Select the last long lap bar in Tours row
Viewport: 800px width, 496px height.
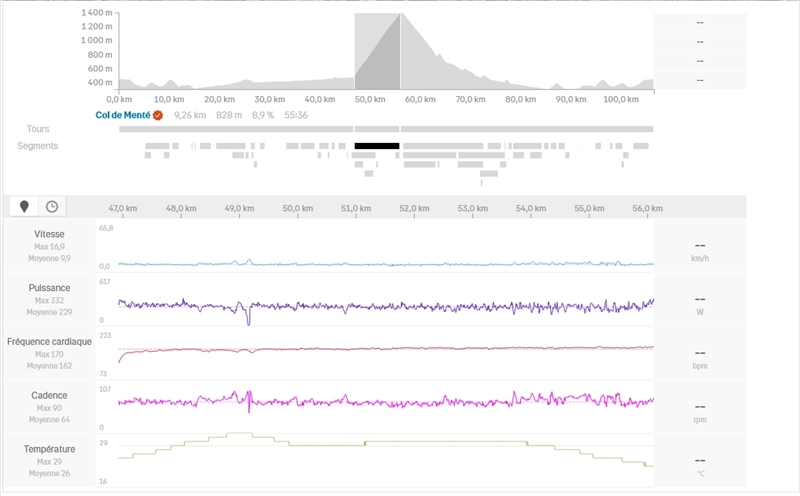coord(527,129)
